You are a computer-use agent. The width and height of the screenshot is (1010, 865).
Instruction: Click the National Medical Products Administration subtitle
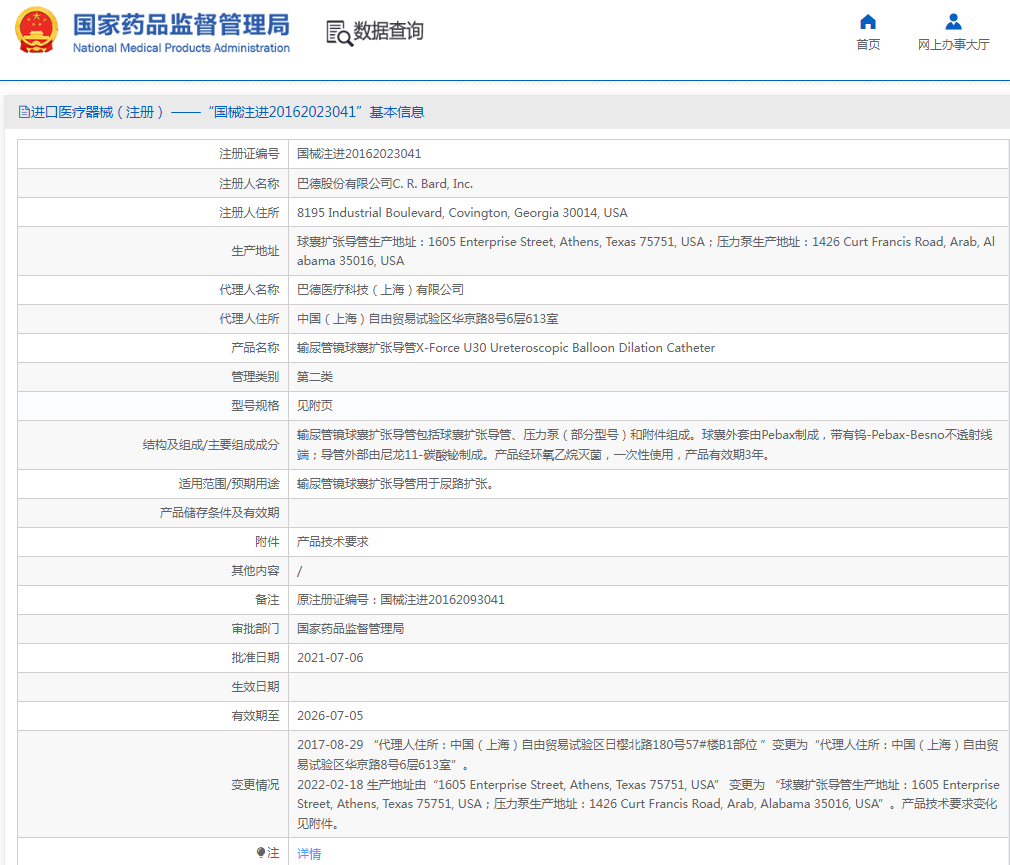pyautogui.click(x=181, y=48)
